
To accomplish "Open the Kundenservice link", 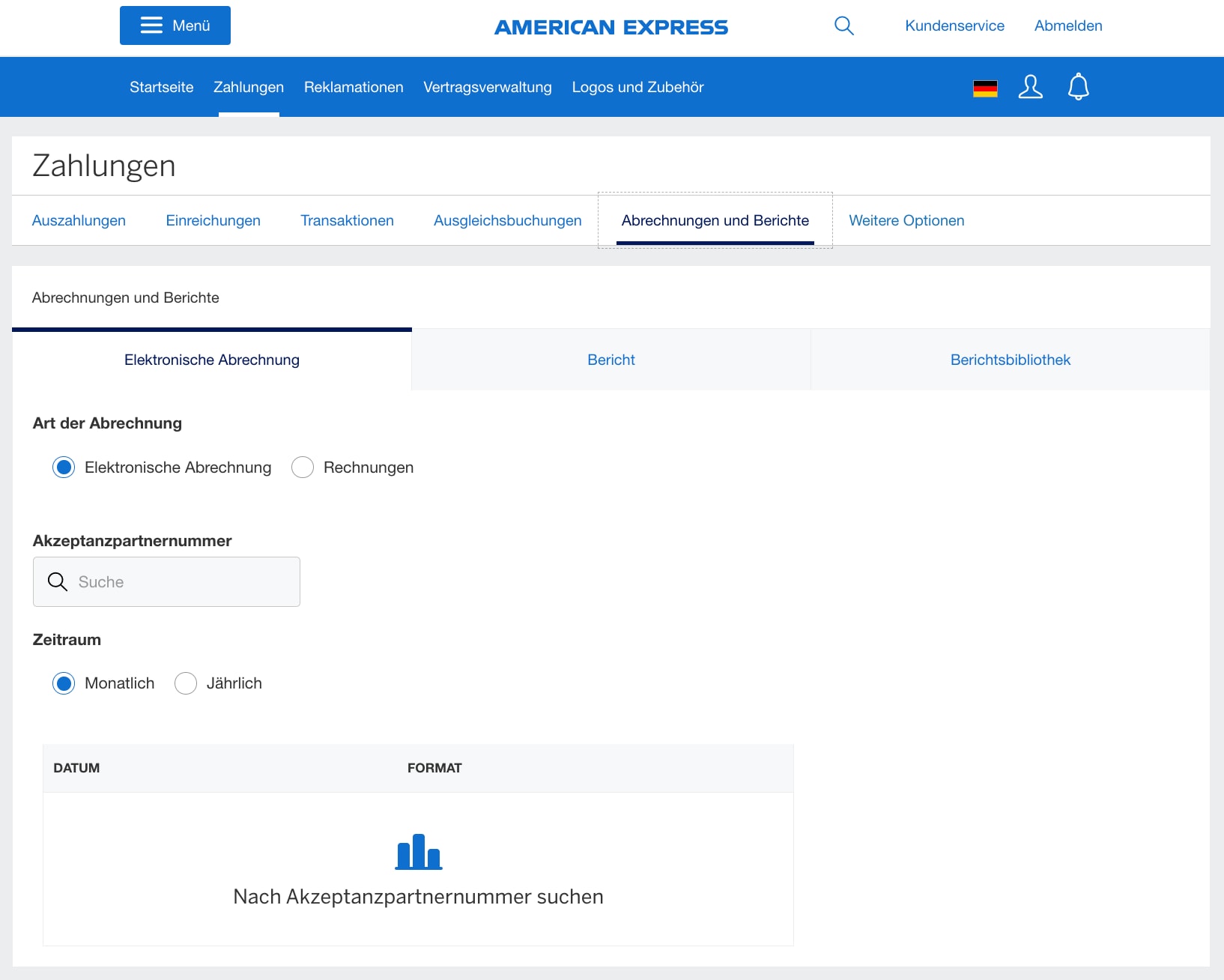I will point(954,25).
